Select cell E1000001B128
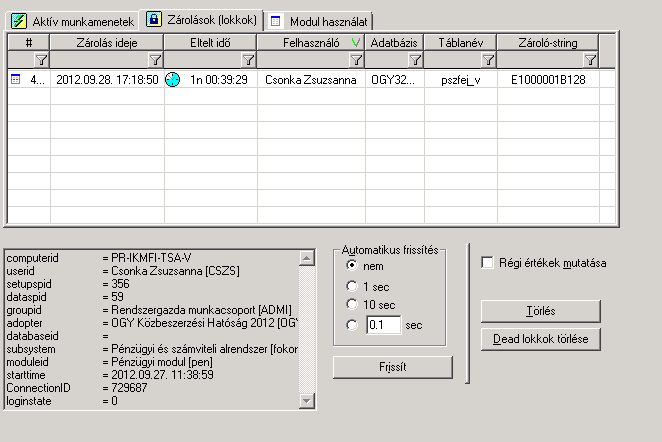This screenshot has width=662, height=442. (548, 80)
